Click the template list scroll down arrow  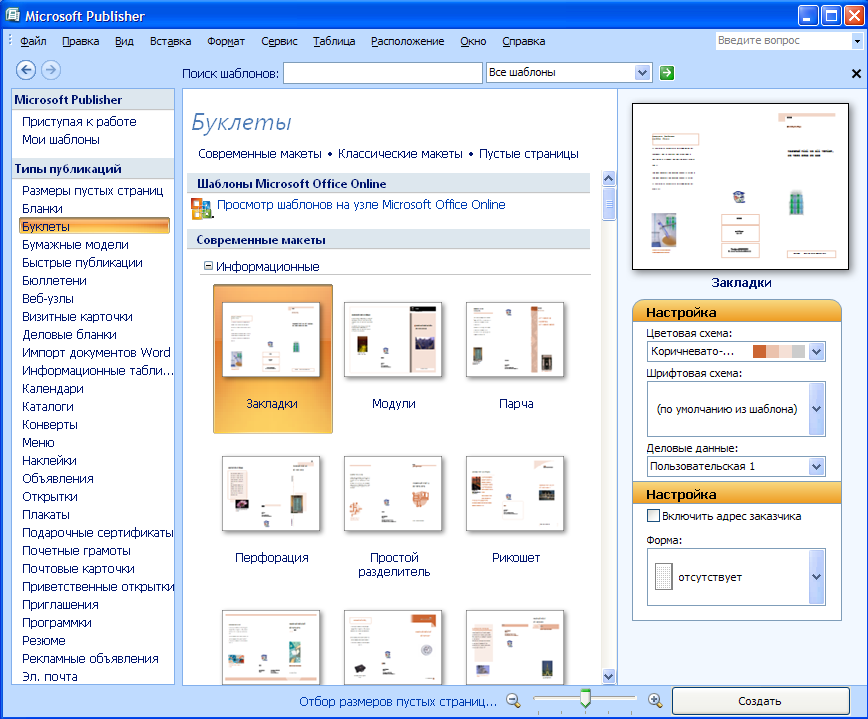point(609,676)
